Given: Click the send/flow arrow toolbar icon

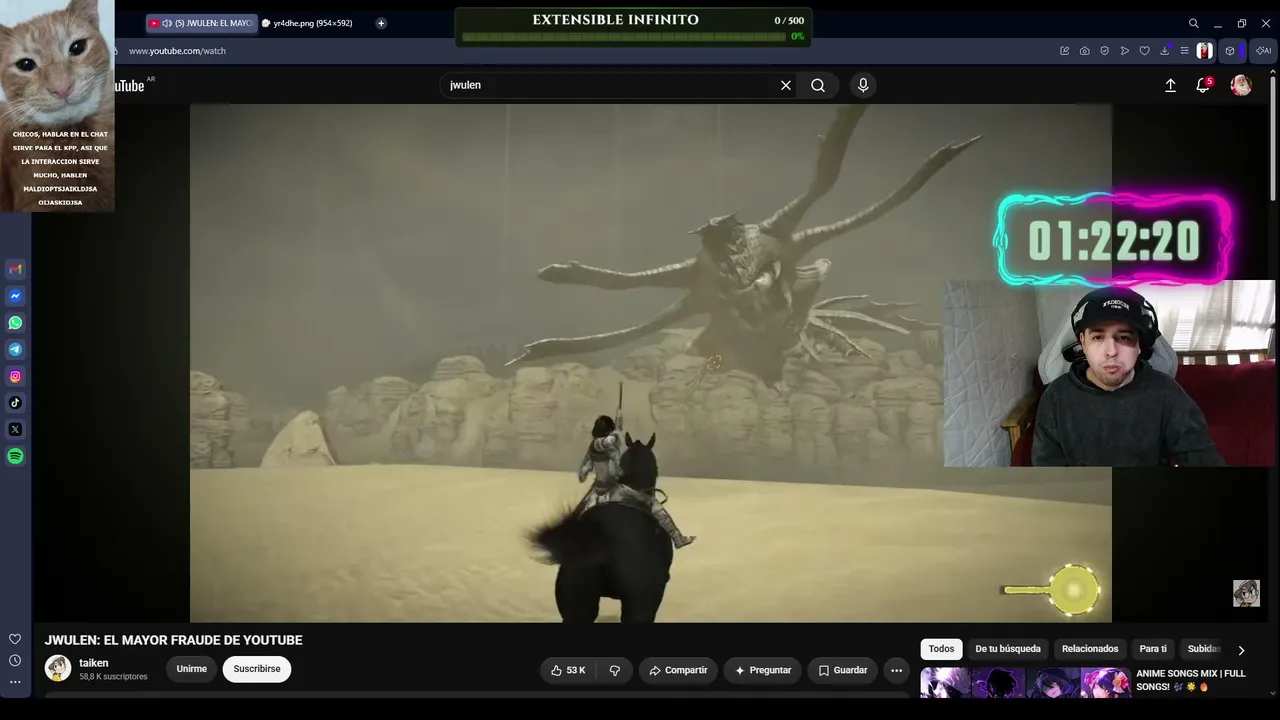Looking at the screenshot, I should (1124, 51).
